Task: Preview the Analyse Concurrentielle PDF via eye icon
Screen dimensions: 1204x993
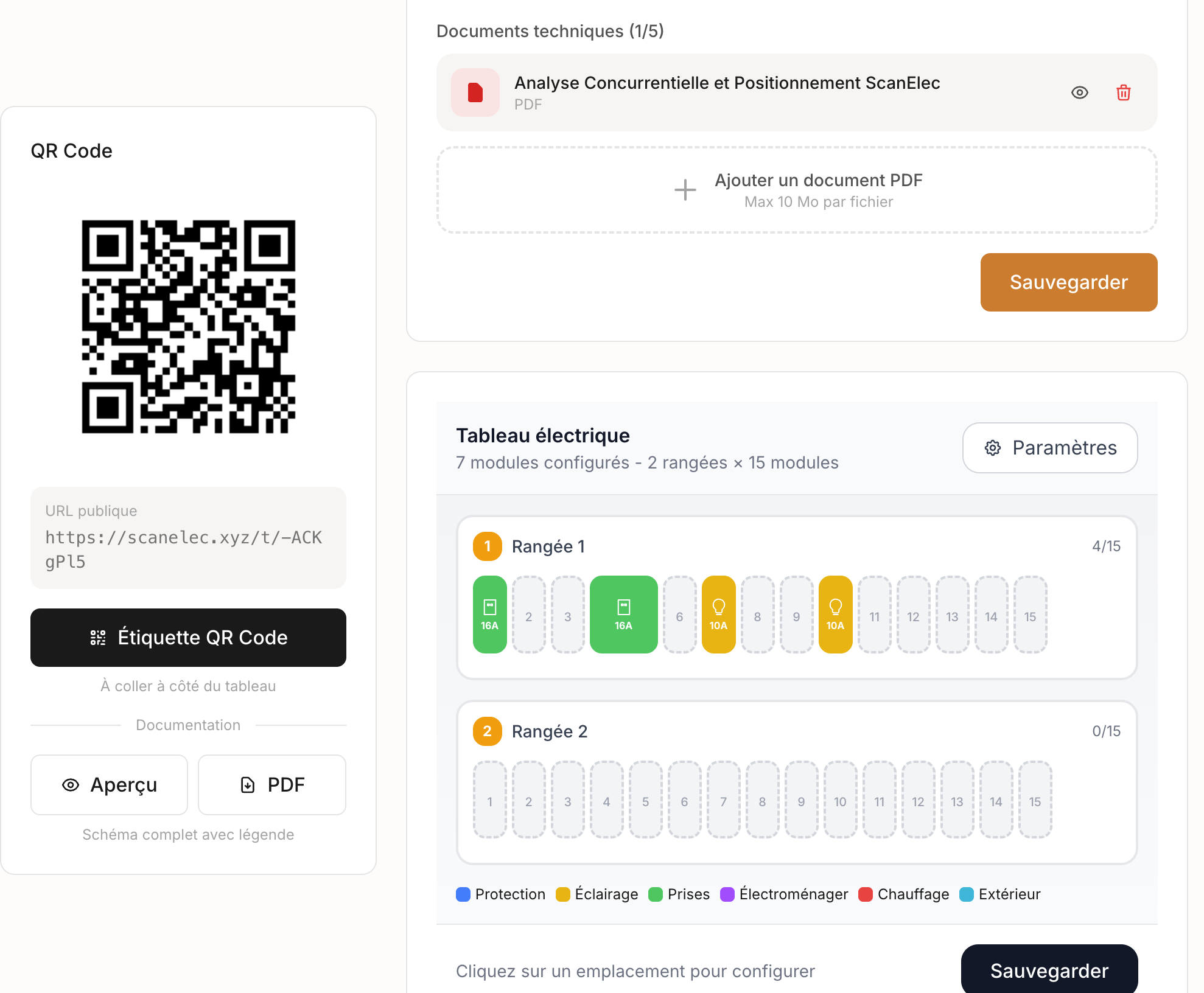Action: [1079, 92]
